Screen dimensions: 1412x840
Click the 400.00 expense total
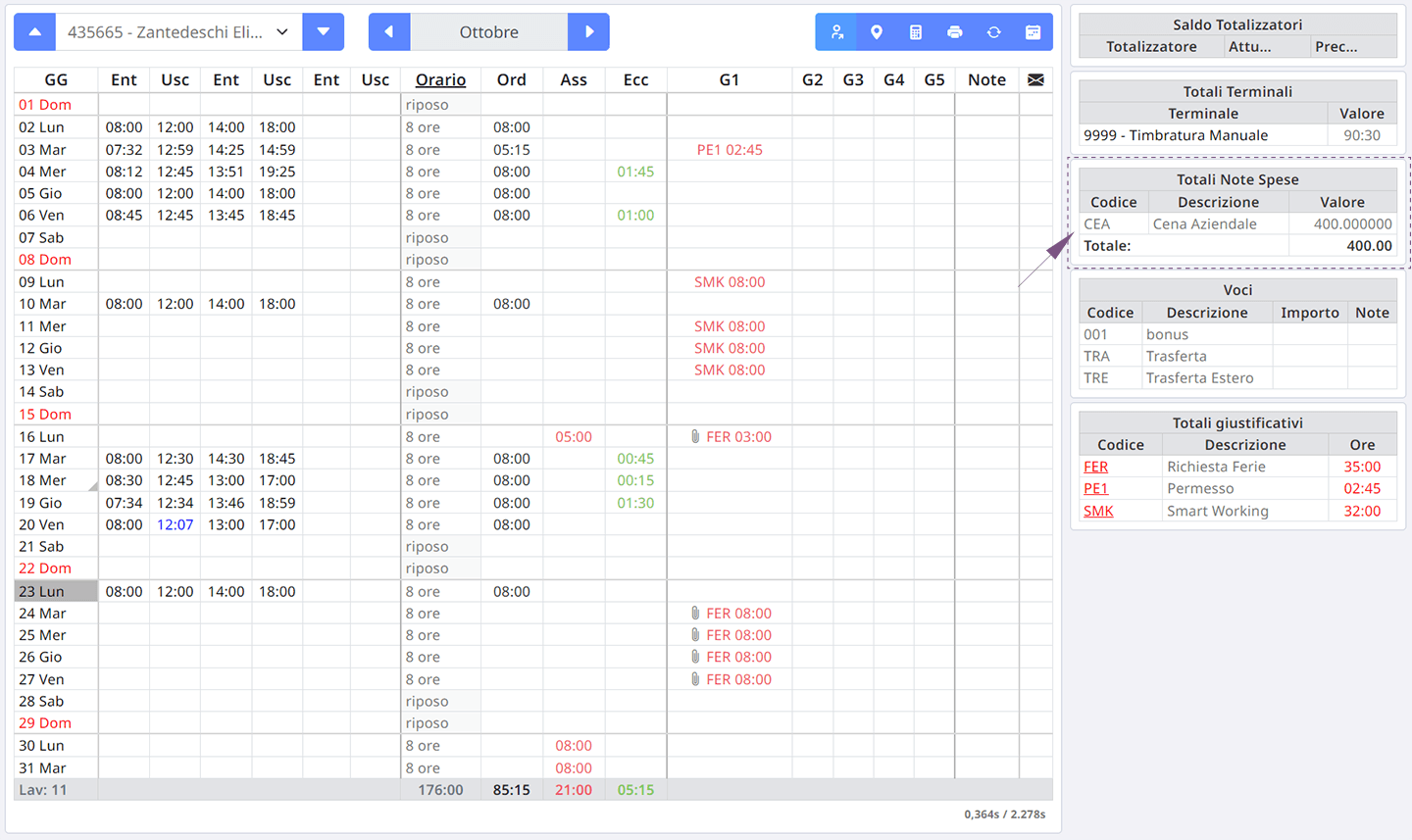[x=1369, y=246]
